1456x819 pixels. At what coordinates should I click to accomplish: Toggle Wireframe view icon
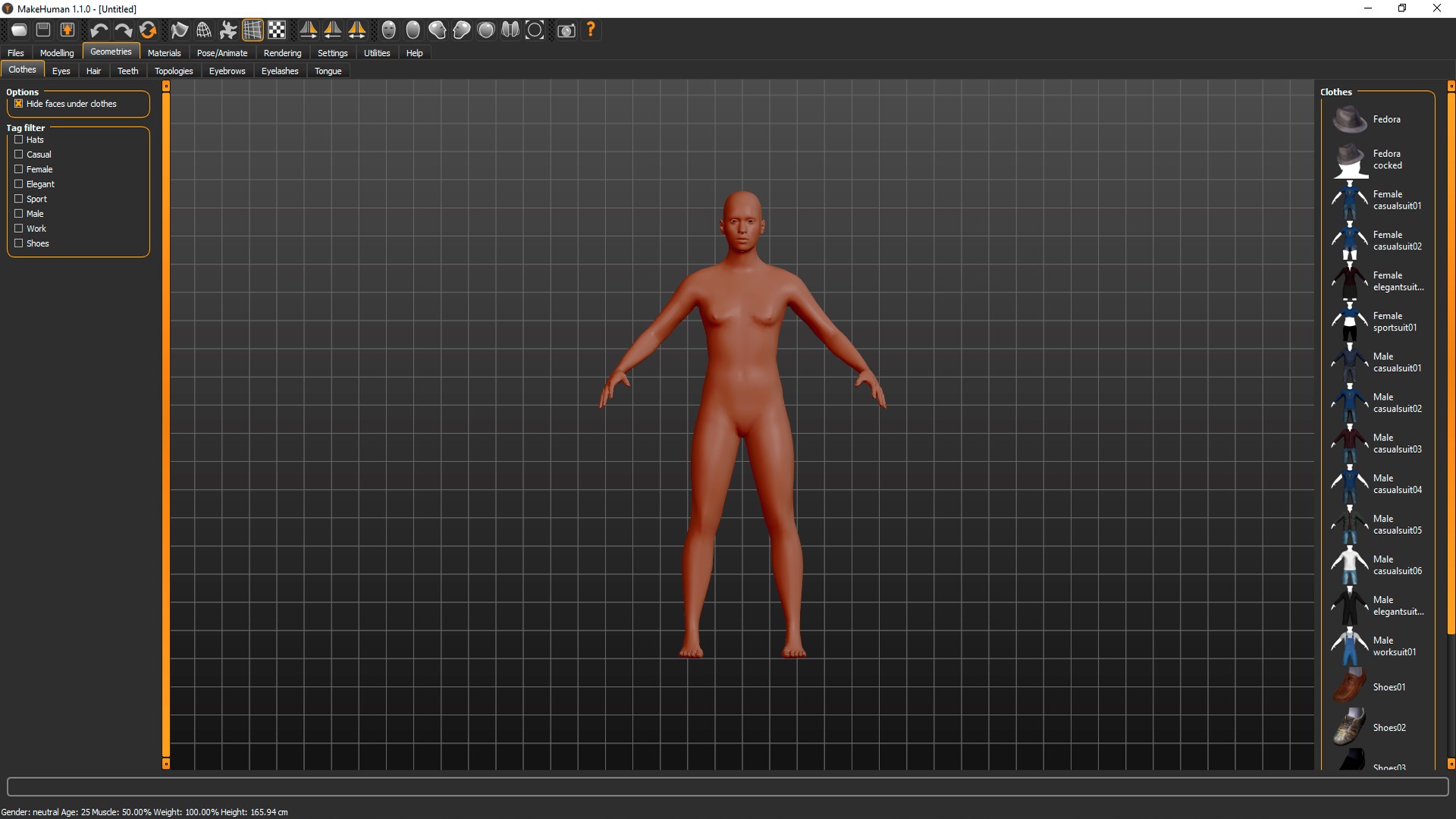coord(204,30)
